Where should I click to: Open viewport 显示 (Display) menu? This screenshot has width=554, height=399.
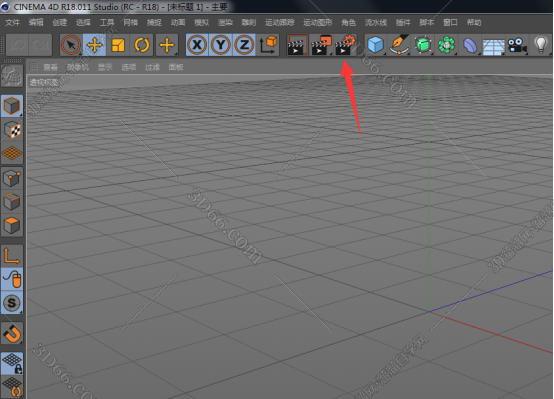105,67
